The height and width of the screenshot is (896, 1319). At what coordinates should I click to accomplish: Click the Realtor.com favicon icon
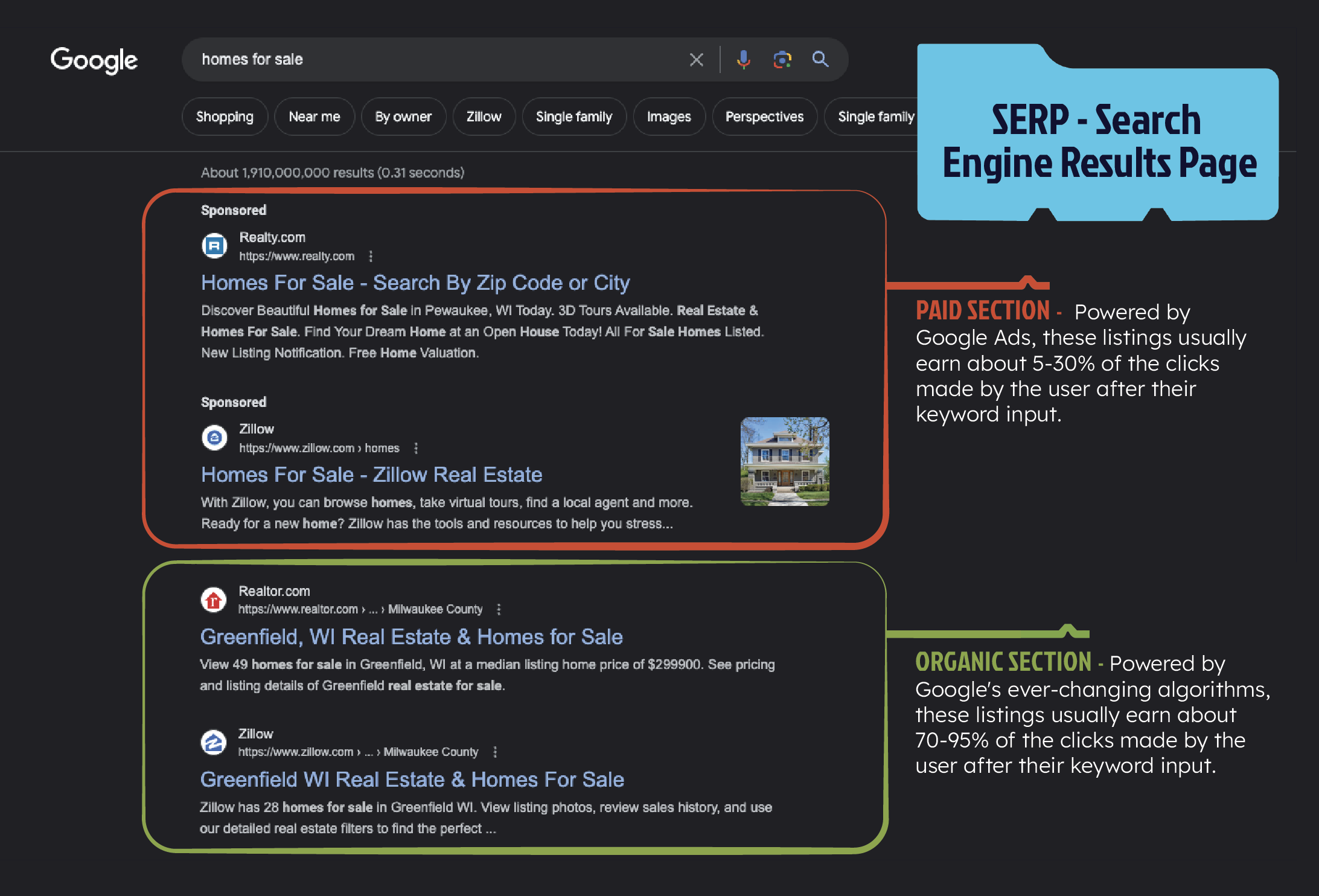[x=214, y=600]
